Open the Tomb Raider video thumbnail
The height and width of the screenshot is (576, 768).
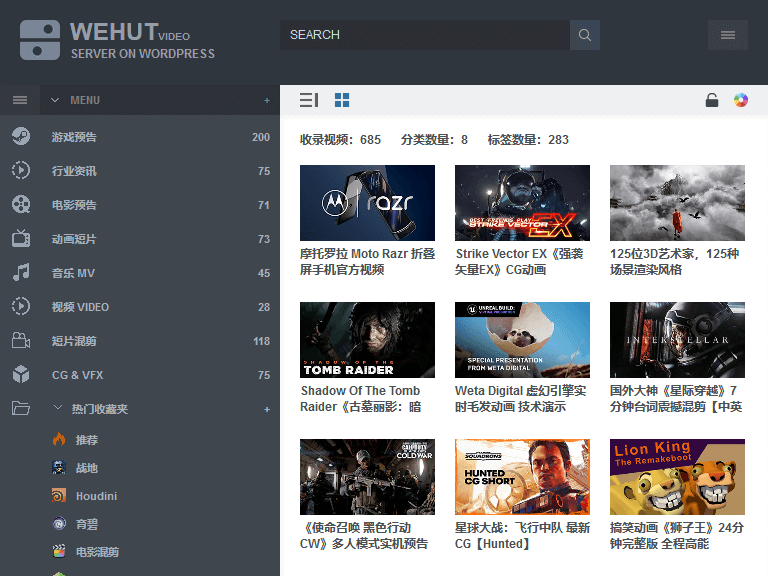(367, 340)
